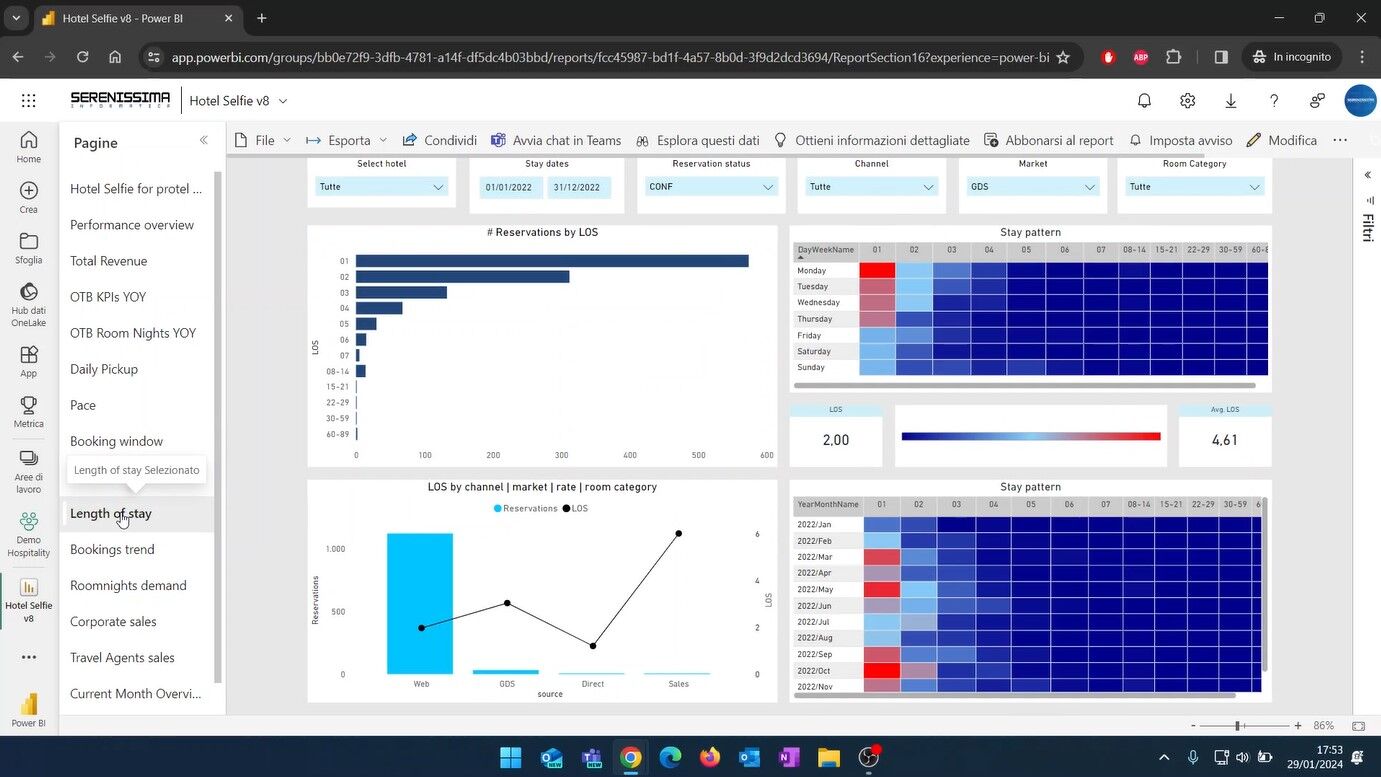The width and height of the screenshot is (1381, 777).
Task: Expand the Select hotel dropdown
Action: pyautogui.click(x=381, y=187)
